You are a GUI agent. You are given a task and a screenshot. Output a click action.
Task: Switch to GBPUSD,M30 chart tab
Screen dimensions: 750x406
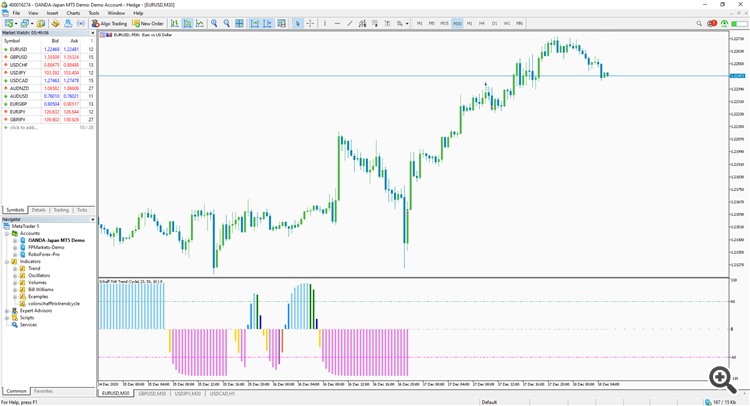152,394
